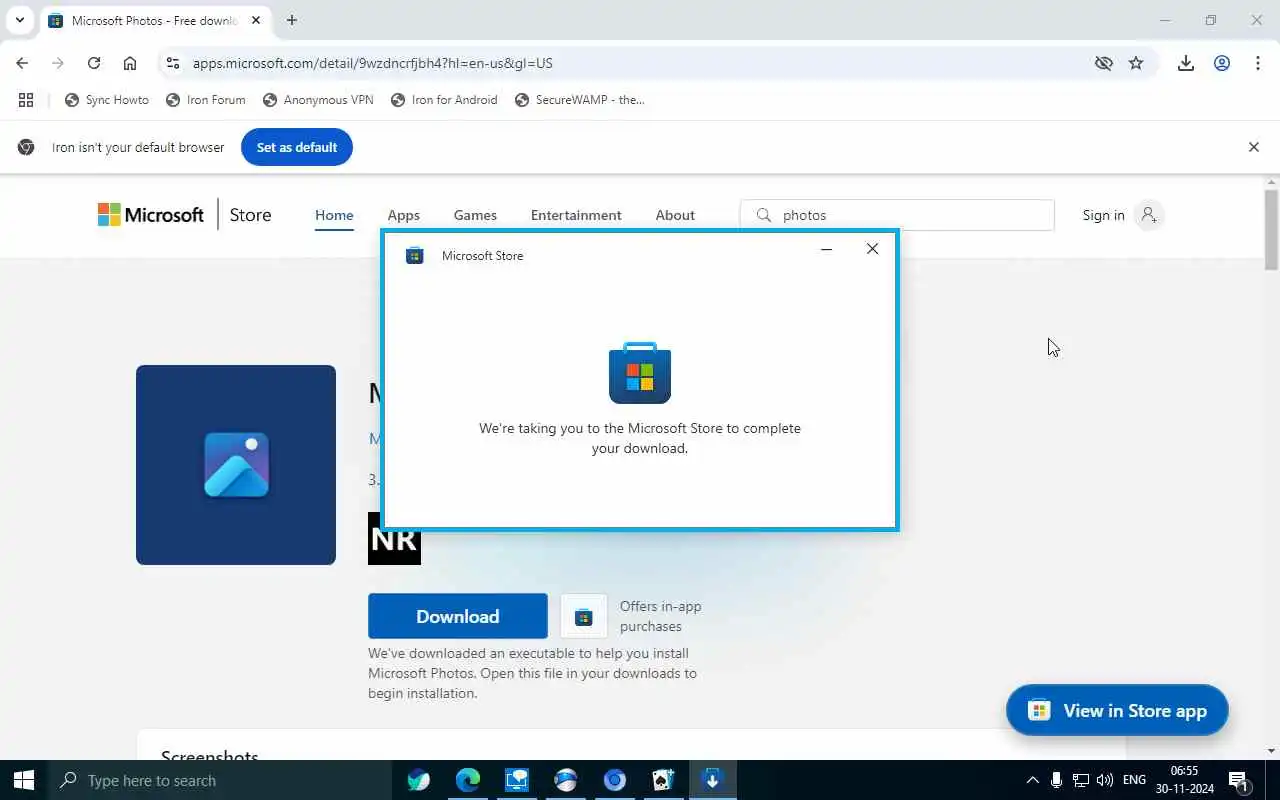1280x800 pixels.
Task: Click the taskbar search box
Action: pos(222,780)
